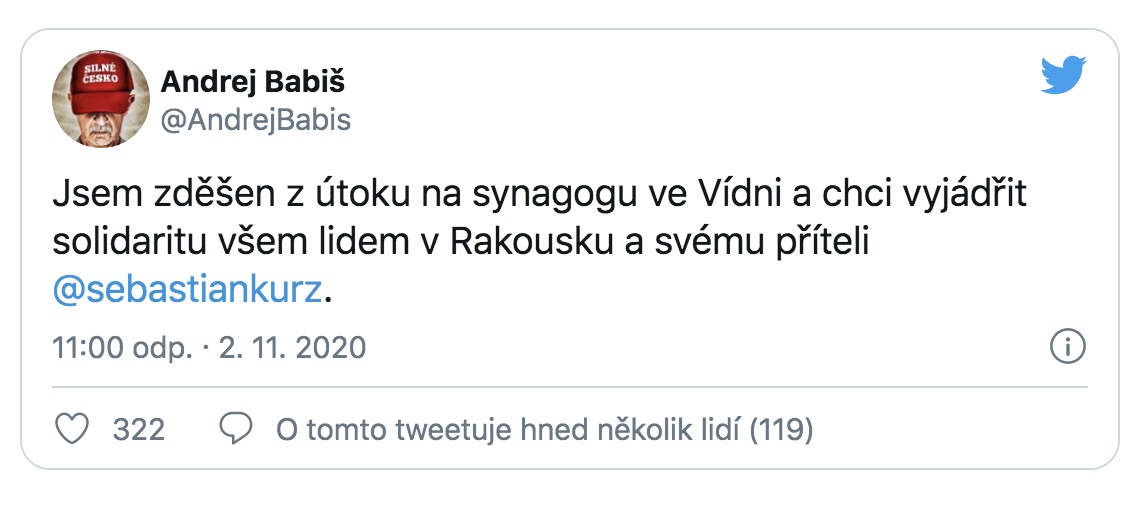This screenshot has width=1146, height=512.
Task: Follow the @sebastiankurz mention link
Action: tap(187, 291)
